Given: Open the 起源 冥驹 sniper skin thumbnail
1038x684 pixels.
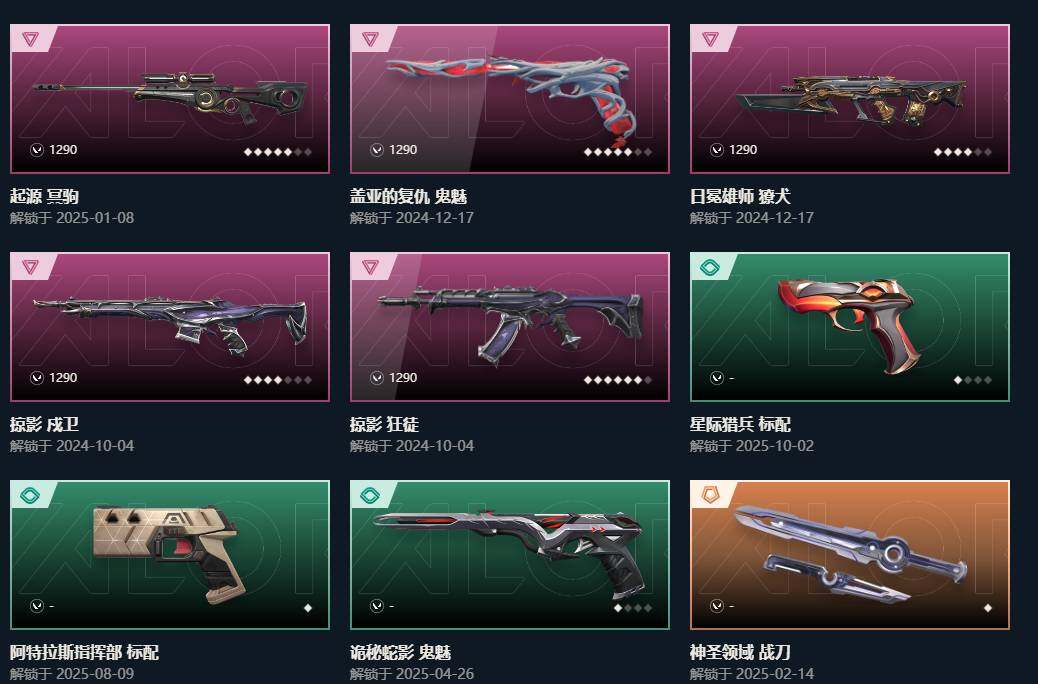Looking at the screenshot, I should coord(170,99).
